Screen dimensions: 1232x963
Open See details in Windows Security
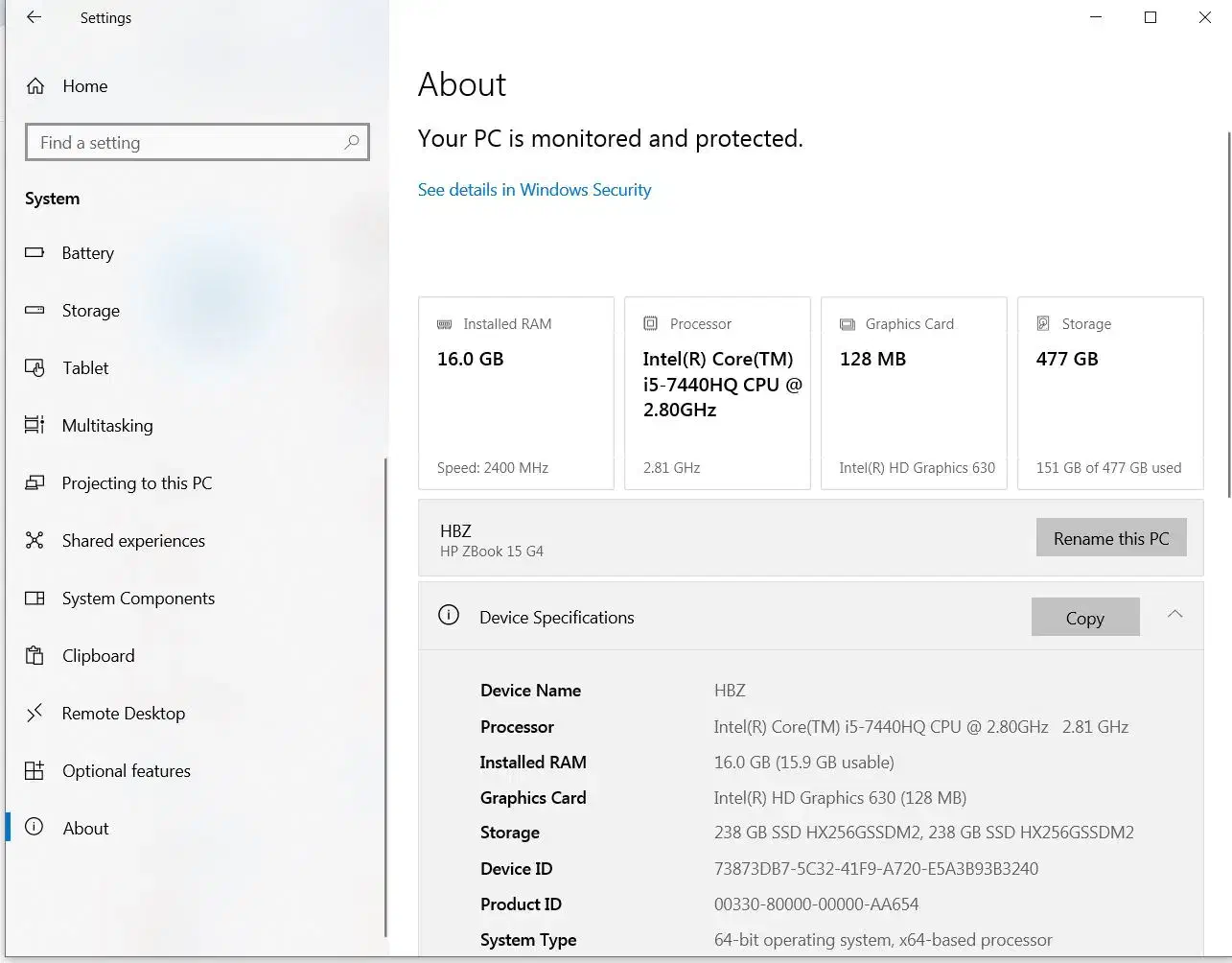(x=534, y=190)
